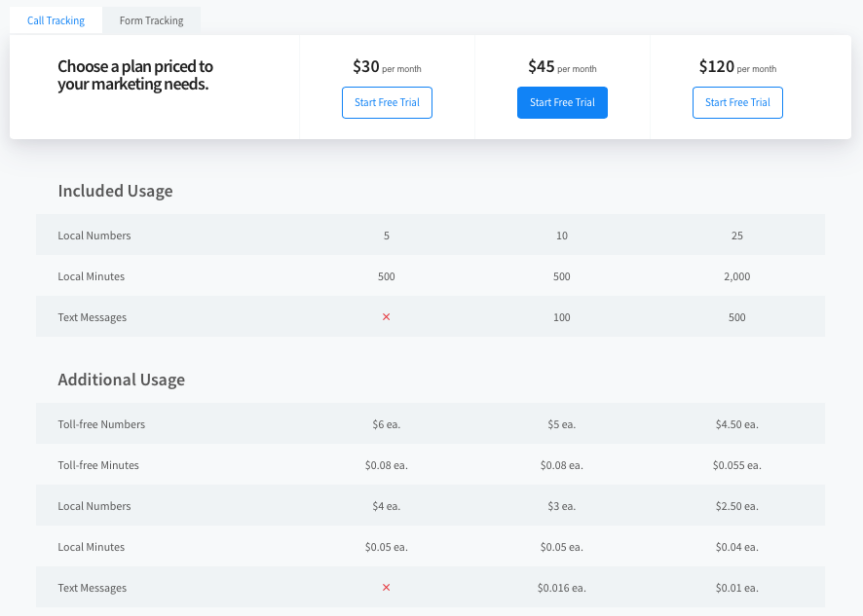Switch to the Form Tracking tab
863x616 pixels.
point(150,19)
